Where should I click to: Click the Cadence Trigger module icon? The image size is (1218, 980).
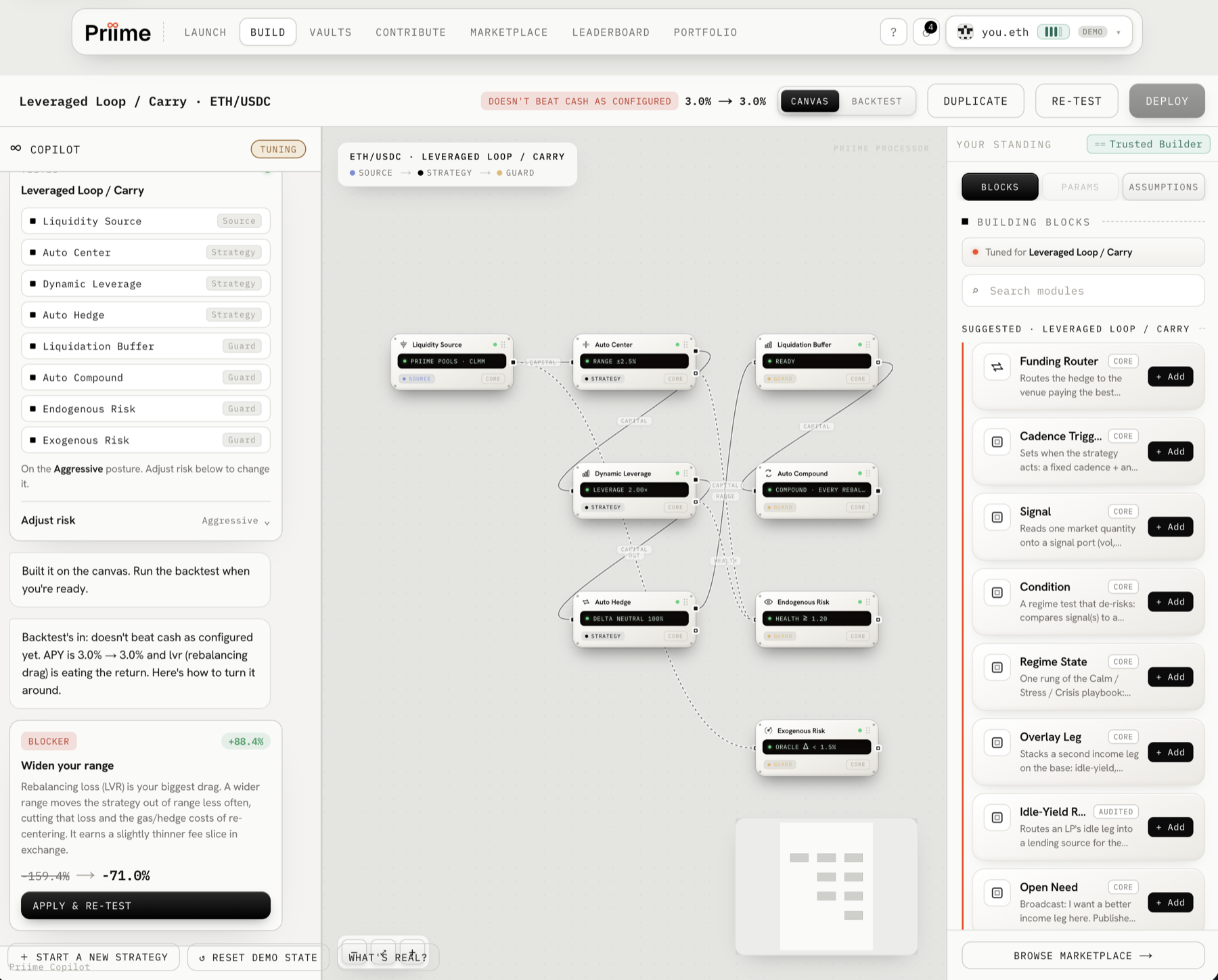pyautogui.click(x=997, y=442)
